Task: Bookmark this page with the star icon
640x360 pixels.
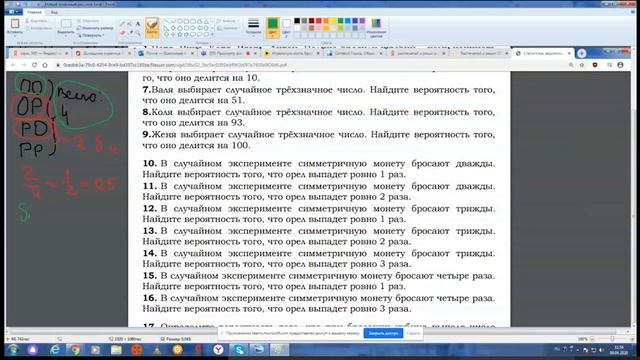Action: 582,65
